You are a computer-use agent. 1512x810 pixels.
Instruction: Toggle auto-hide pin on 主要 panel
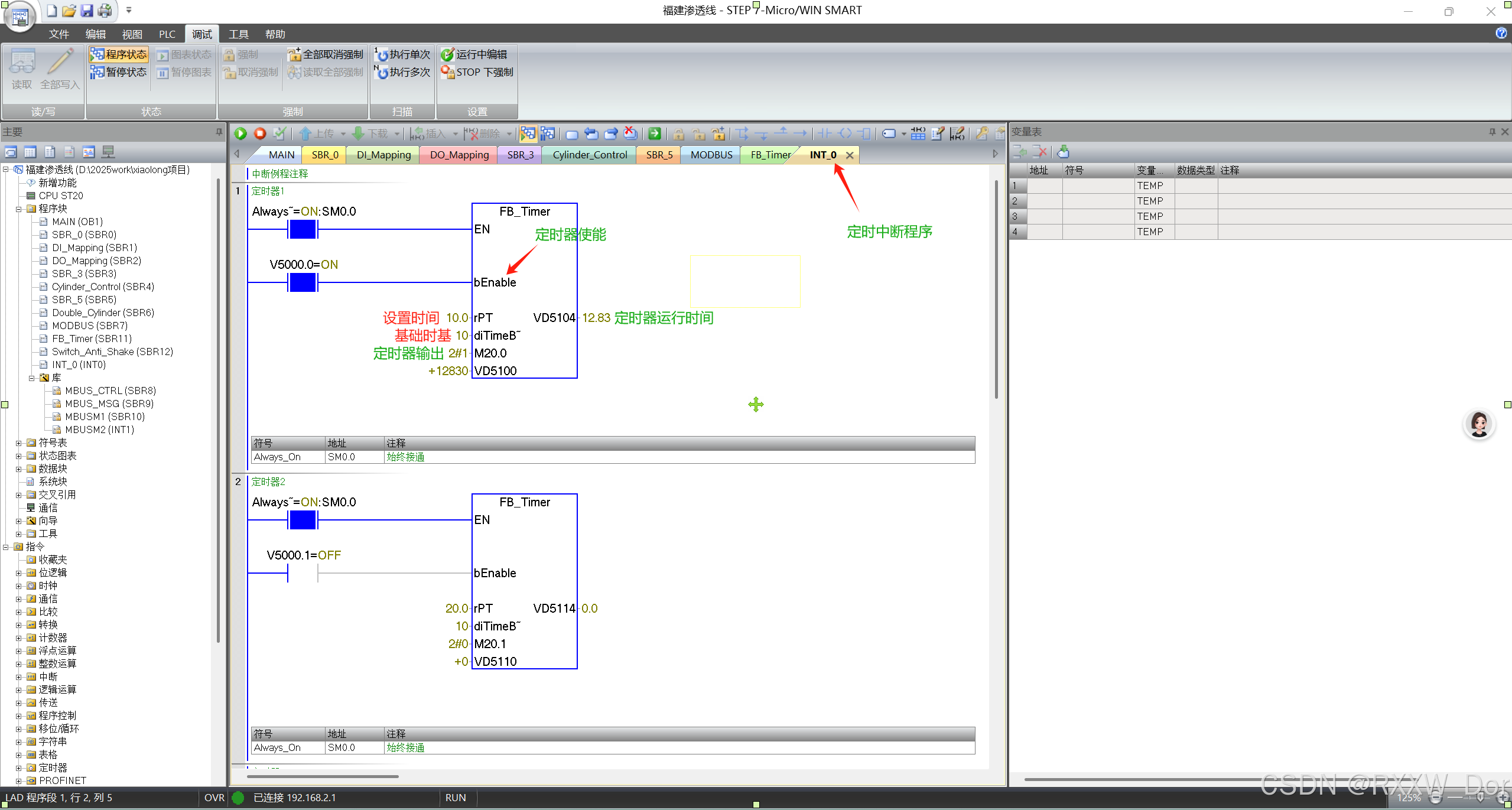point(219,132)
